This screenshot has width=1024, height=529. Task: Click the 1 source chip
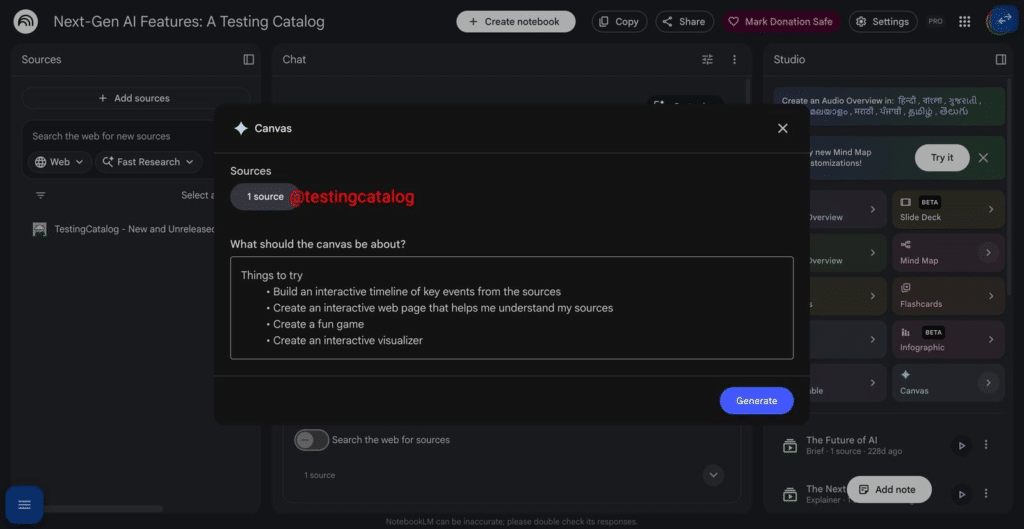pyautogui.click(x=265, y=197)
